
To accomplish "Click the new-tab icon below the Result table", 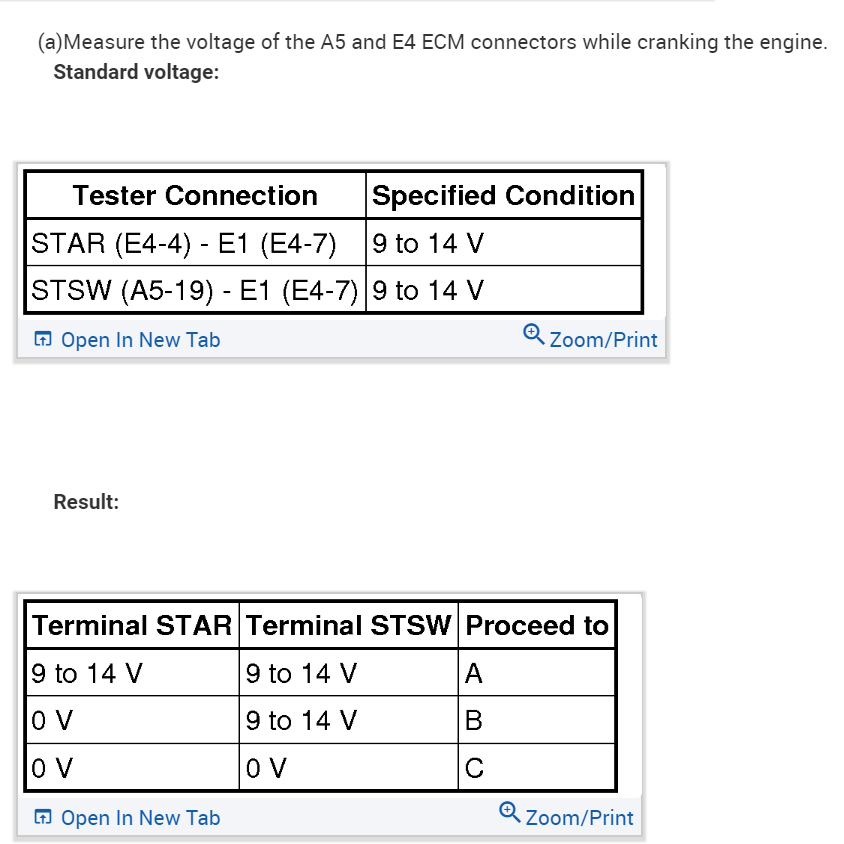I will coord(43,818).
